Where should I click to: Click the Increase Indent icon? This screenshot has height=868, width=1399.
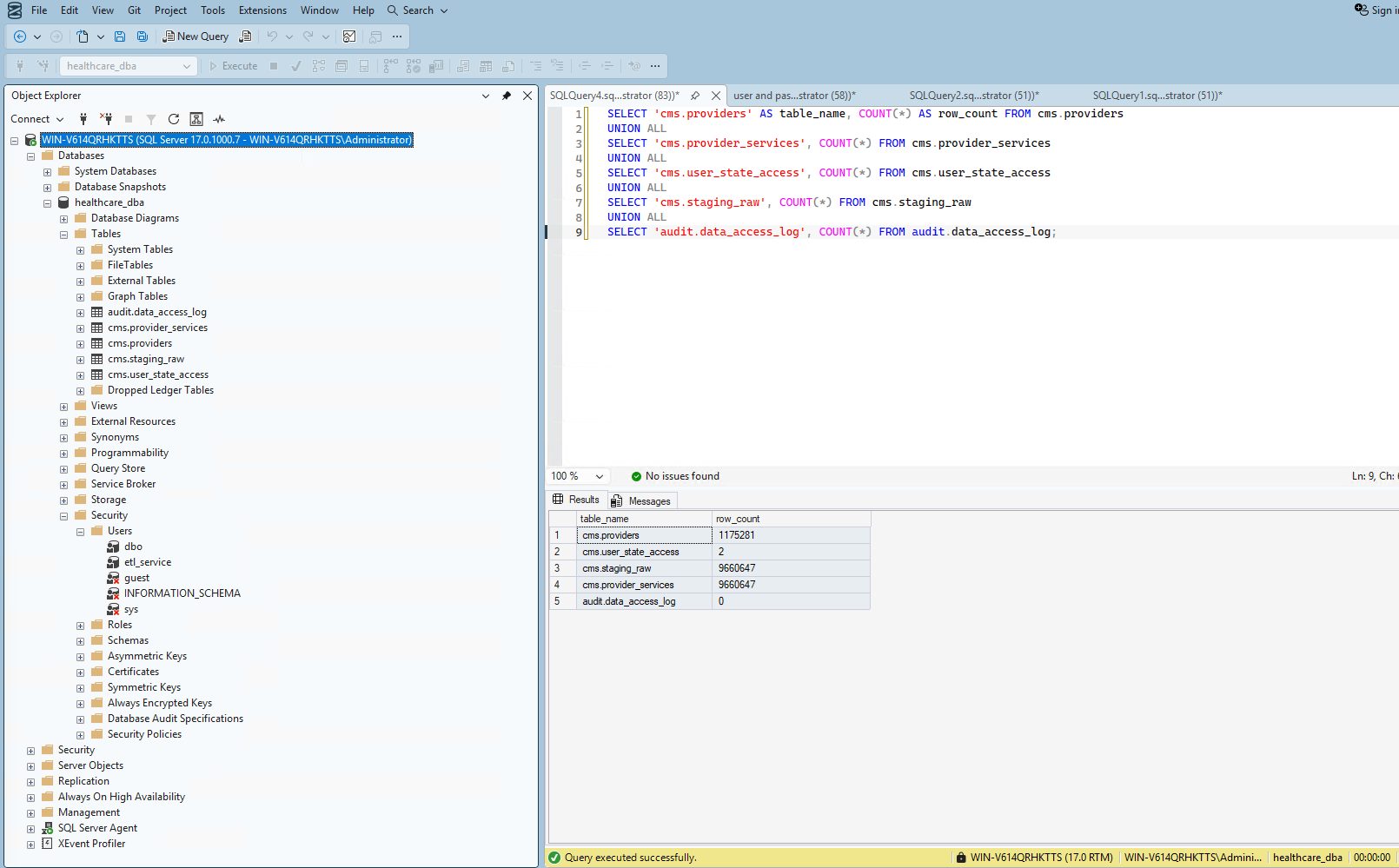click(x=607, y=66)
